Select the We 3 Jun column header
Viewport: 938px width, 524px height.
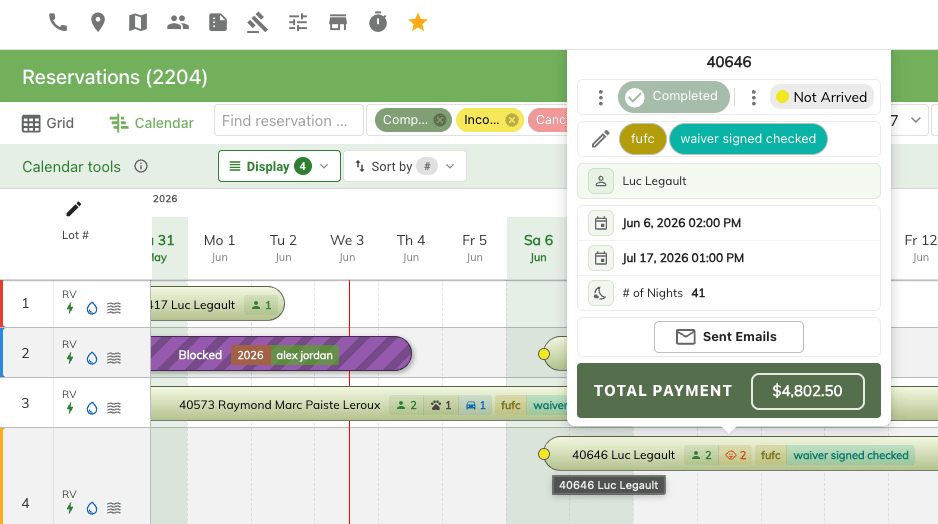347,248
